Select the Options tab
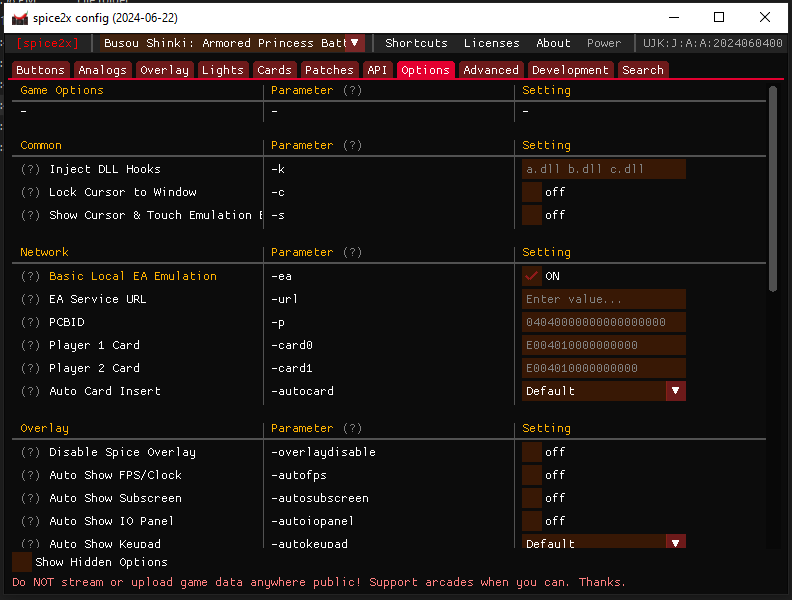Screen dimensions: 792x600 [425, 70]
